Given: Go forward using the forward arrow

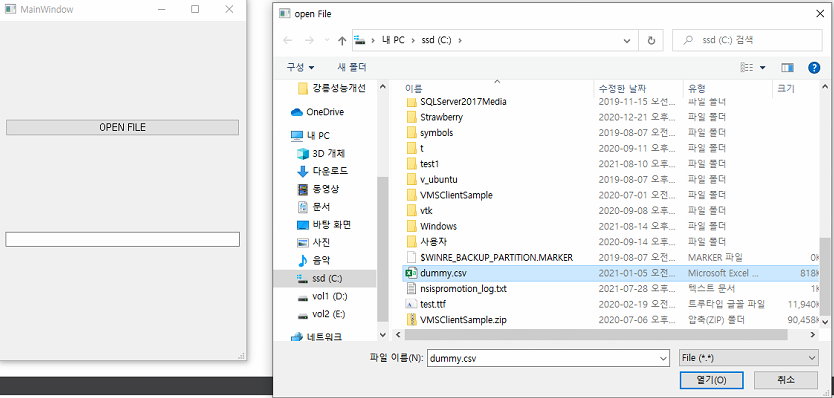Looking at the screenshot, I should tap(309, 40).
